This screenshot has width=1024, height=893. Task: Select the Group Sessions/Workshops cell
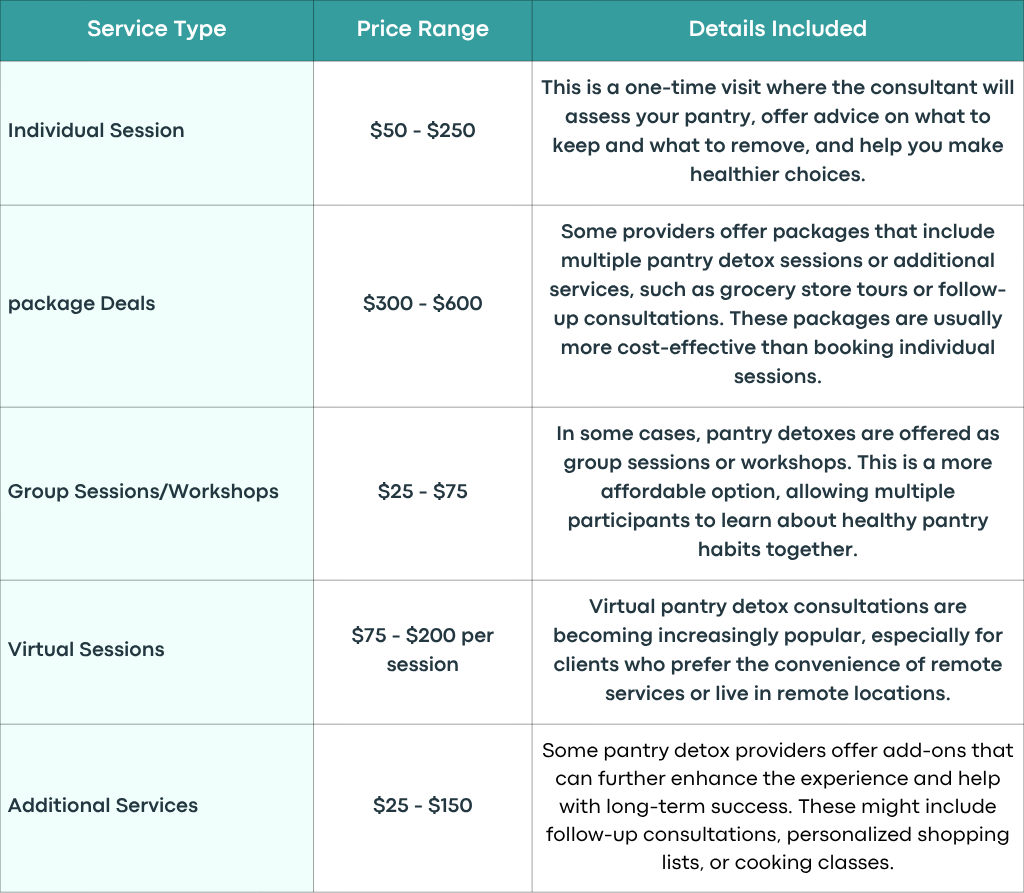[x=157, y=494]
